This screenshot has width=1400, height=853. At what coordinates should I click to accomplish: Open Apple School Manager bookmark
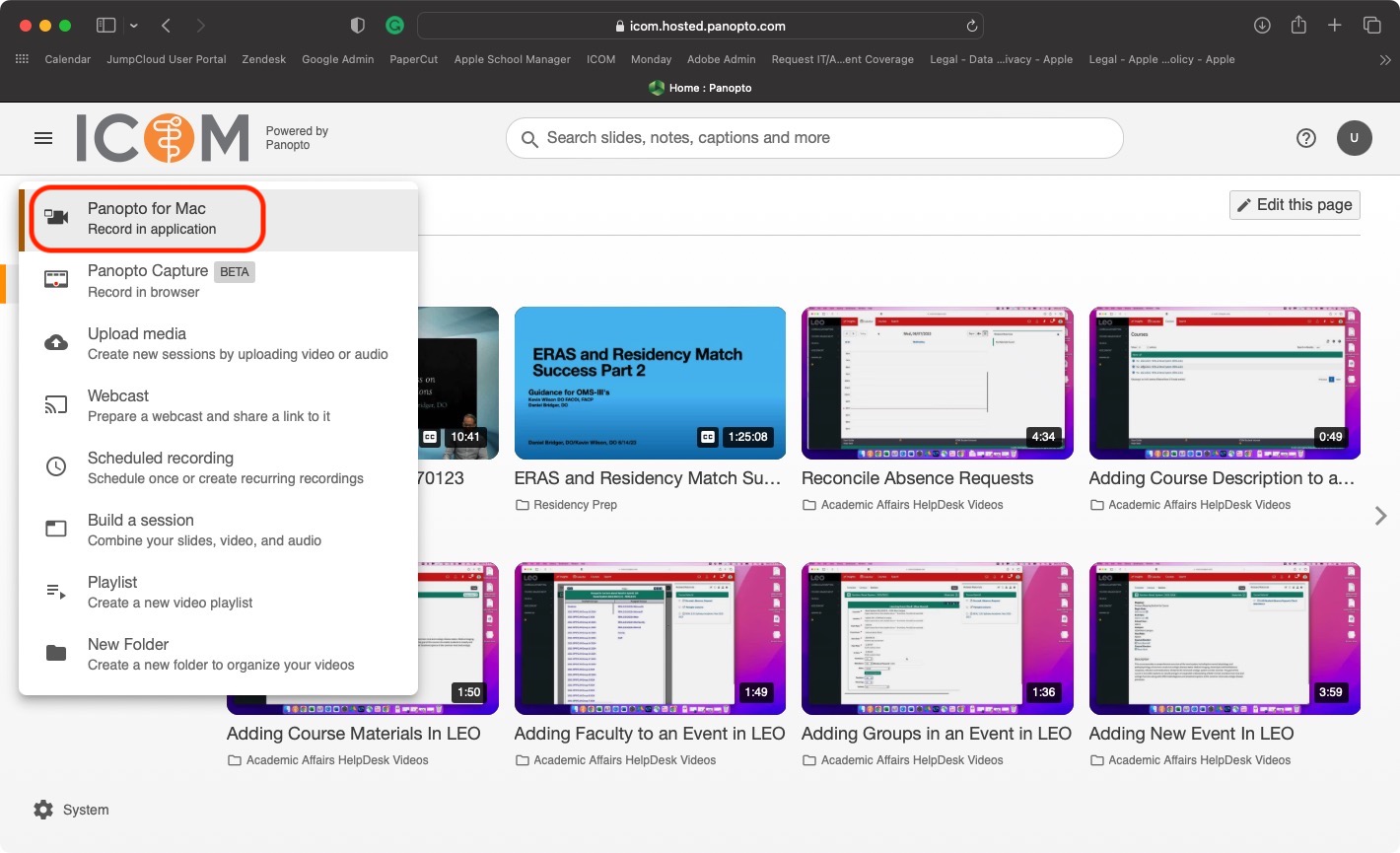coord(513,59)
